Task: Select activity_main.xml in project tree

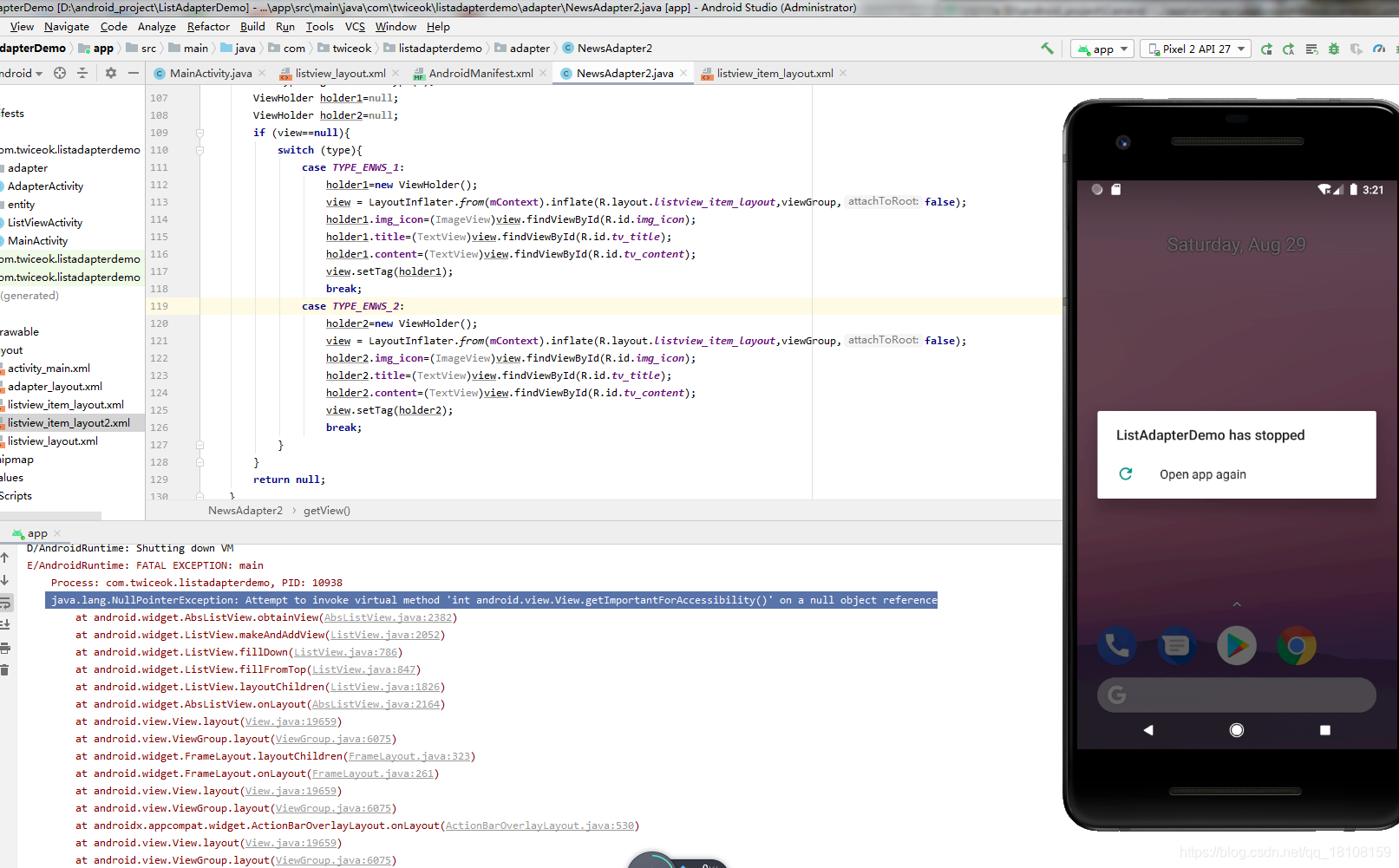Action: 49,368
